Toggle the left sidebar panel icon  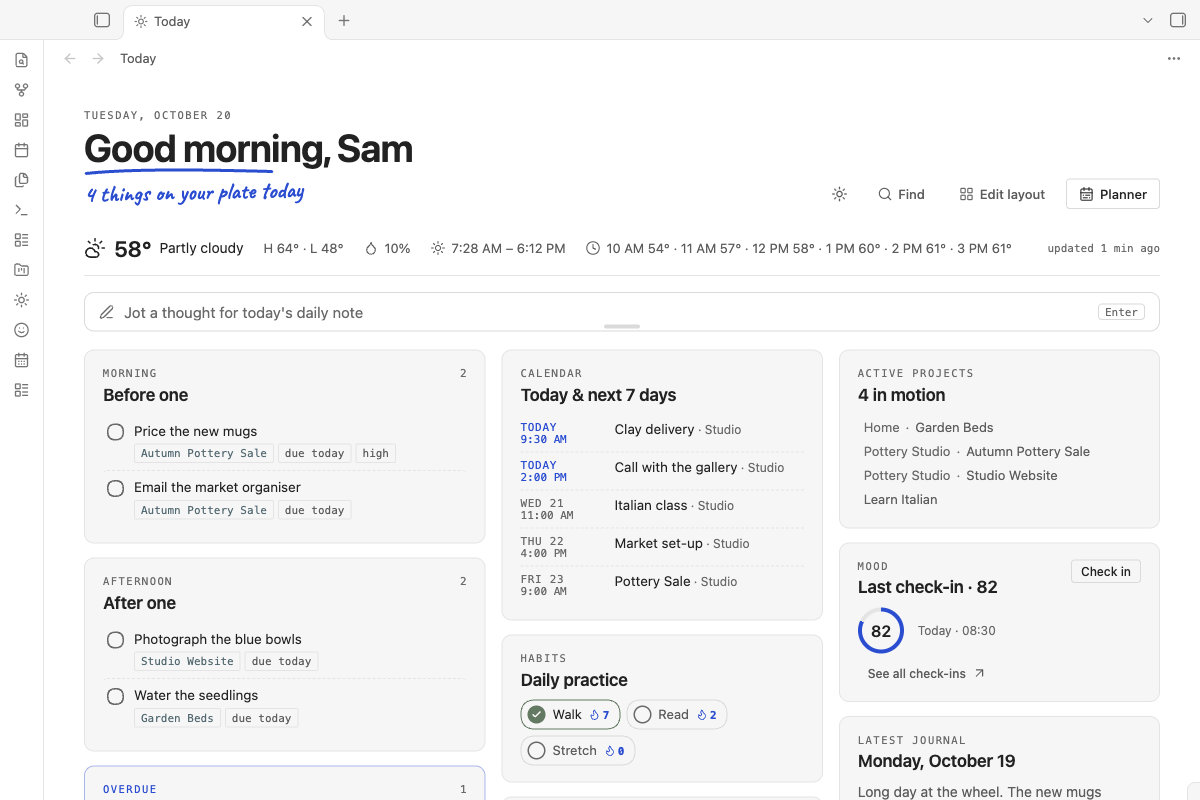(x=102, y=20)
